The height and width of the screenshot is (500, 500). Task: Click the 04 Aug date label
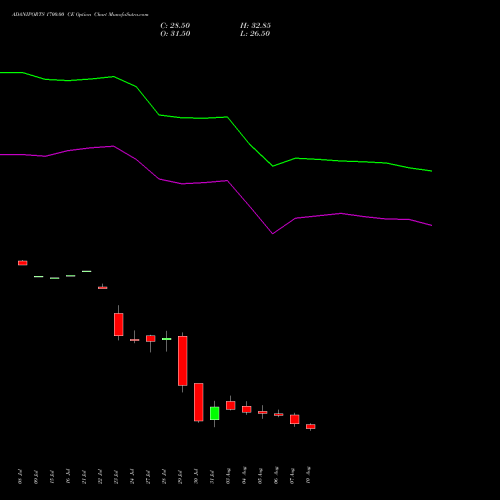[x=244, y=475]
